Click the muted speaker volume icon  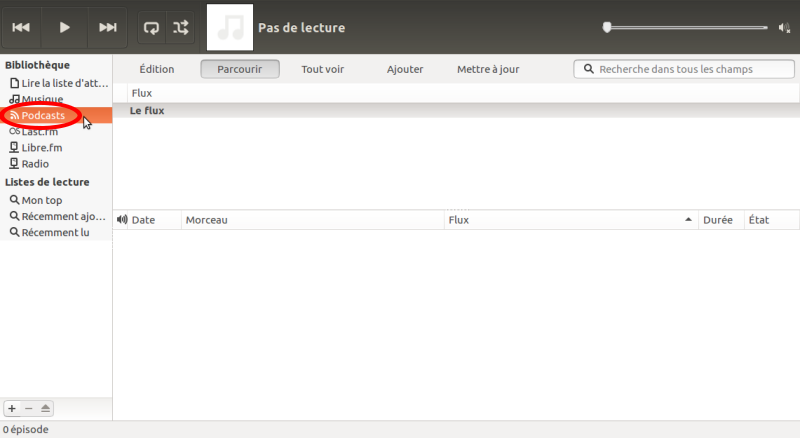784,28
